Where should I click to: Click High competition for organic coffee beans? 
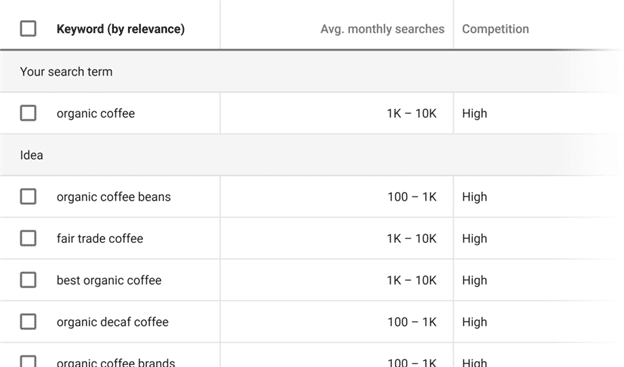pos(474,197)
